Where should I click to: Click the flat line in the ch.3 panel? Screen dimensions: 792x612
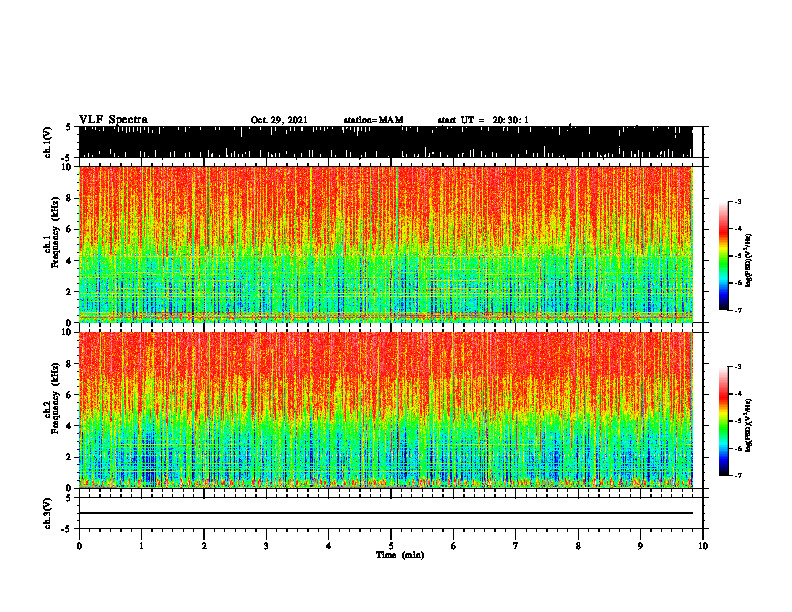coord(386,513)
